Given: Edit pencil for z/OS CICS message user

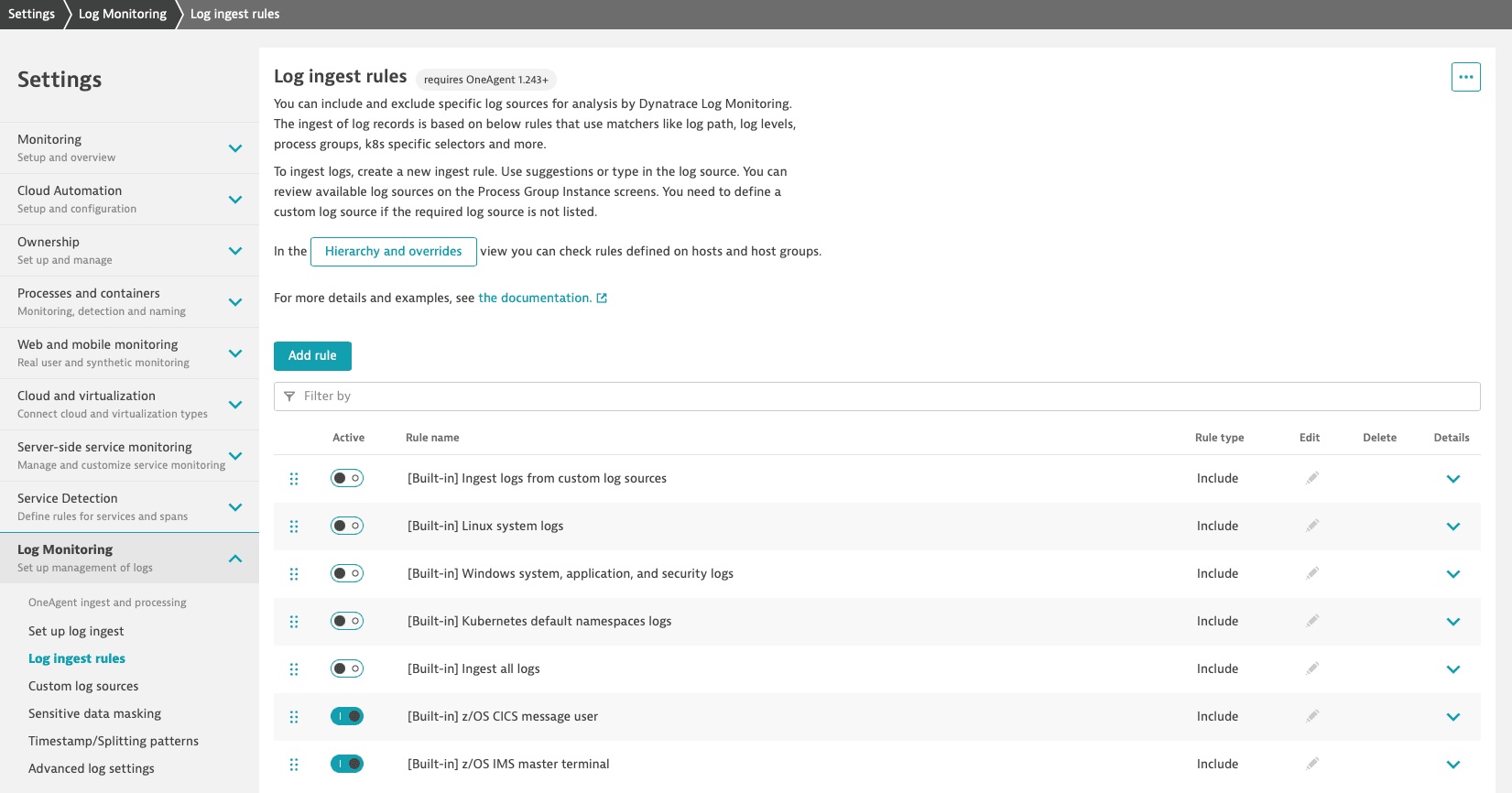Looking at the screenshot, I should click(1312, 716).
